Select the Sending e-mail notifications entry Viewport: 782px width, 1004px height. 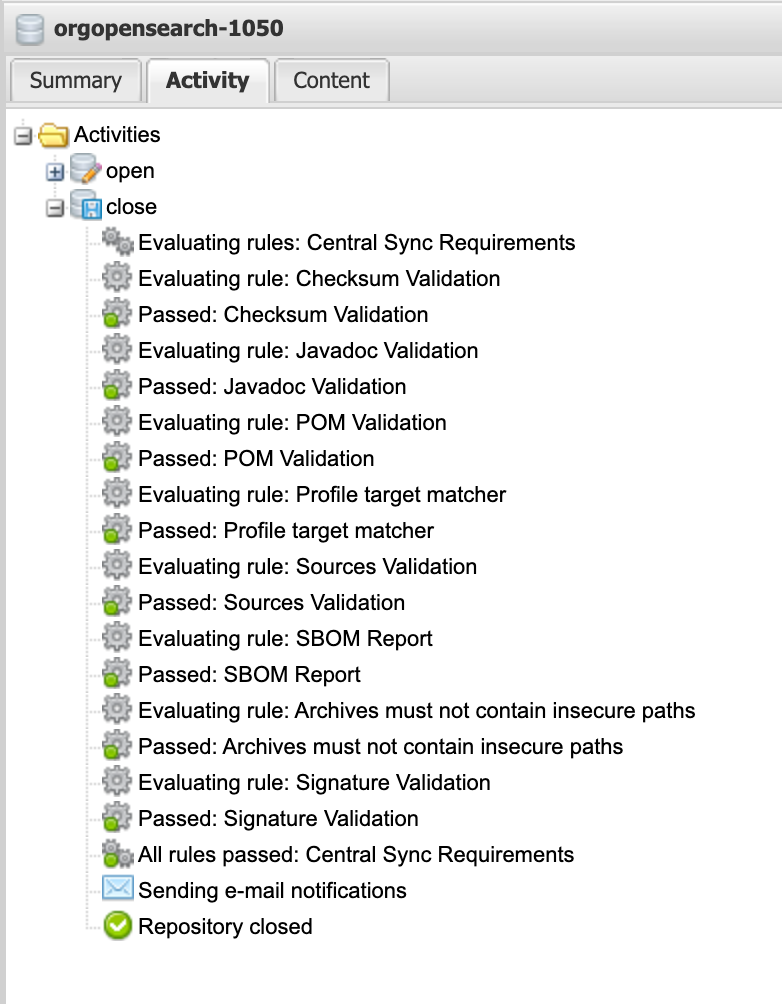[x=272, y=890]
